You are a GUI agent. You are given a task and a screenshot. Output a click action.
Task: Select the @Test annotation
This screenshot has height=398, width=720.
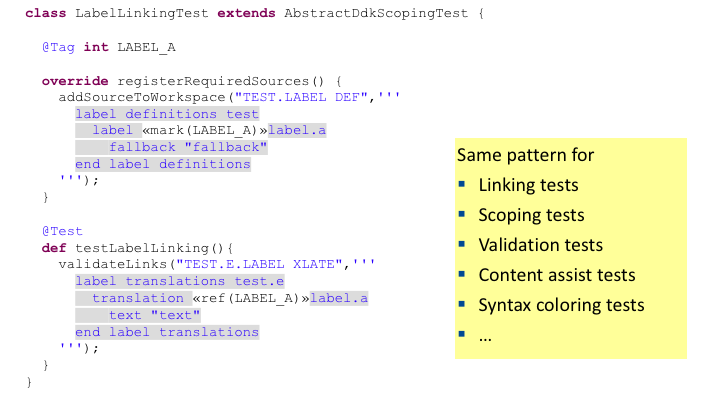point(62,231)
